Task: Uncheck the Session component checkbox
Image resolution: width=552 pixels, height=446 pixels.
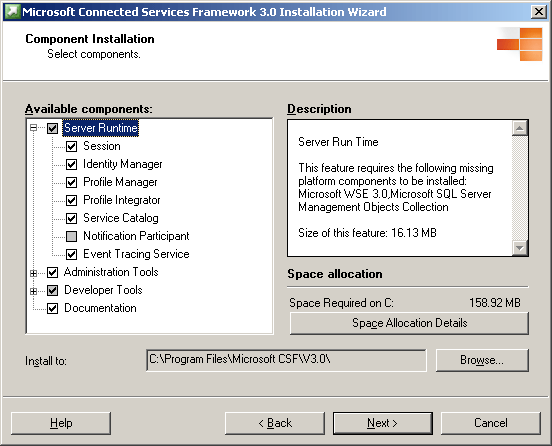Action: 71,146
